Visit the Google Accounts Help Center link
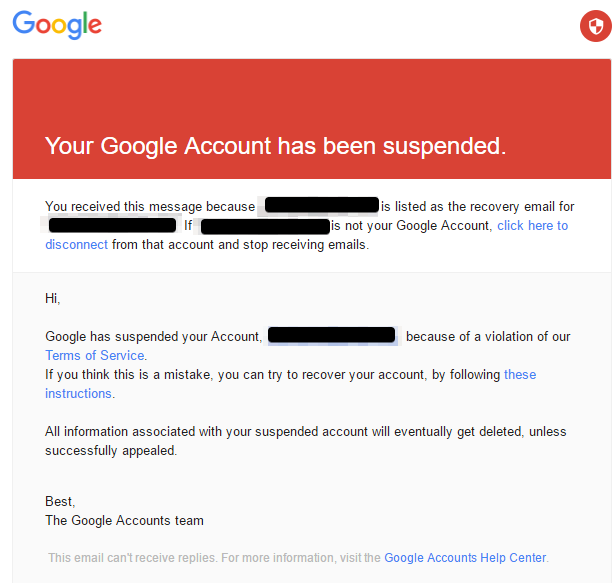Screen dimensions: 616x583 click(465, 558)
